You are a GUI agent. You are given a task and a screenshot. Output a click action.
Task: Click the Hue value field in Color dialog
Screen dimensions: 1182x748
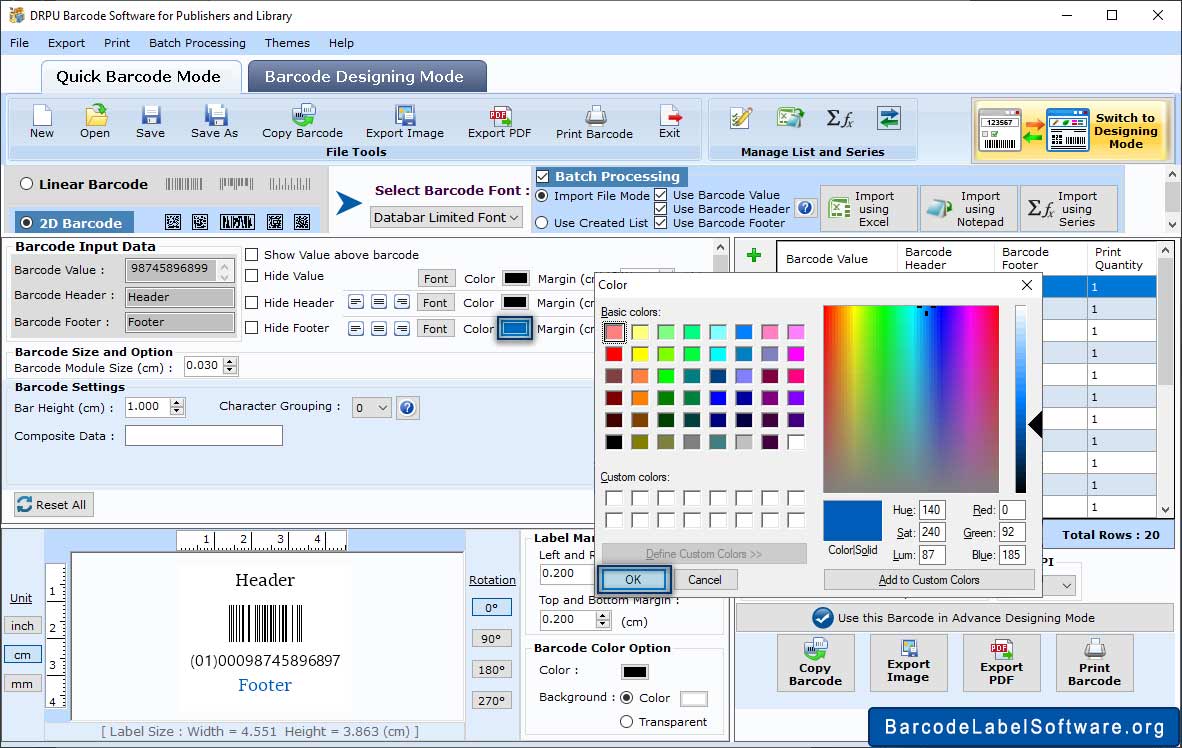[x=932, y=510]
